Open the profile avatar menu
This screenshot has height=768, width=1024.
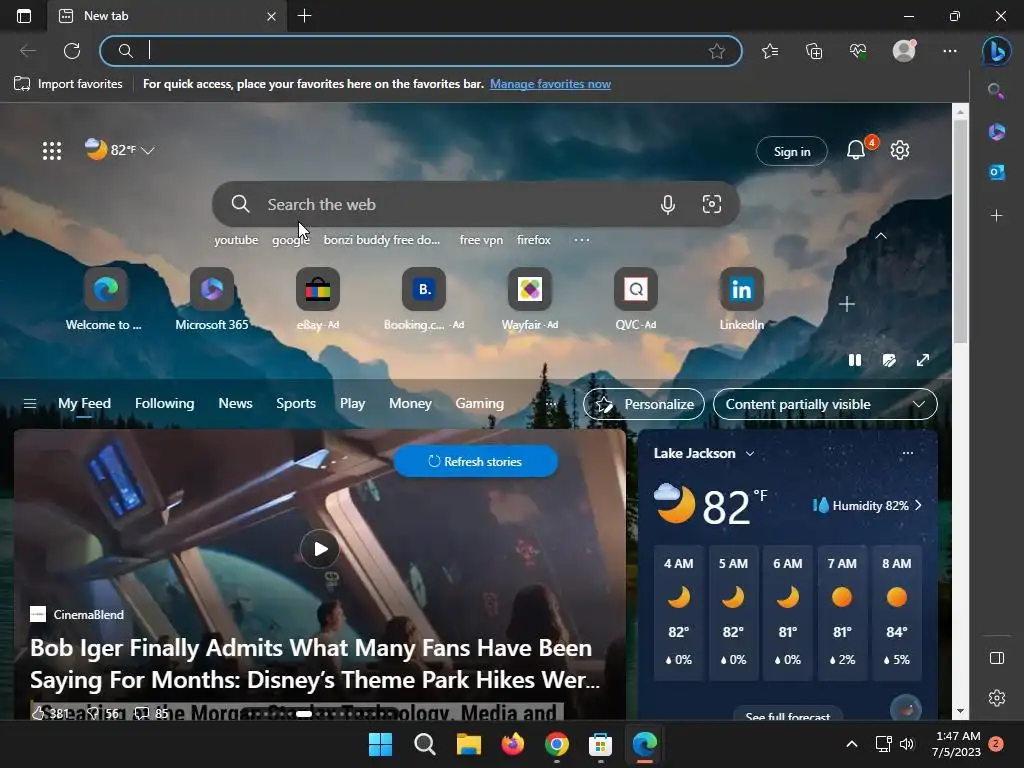coord(904,51)
